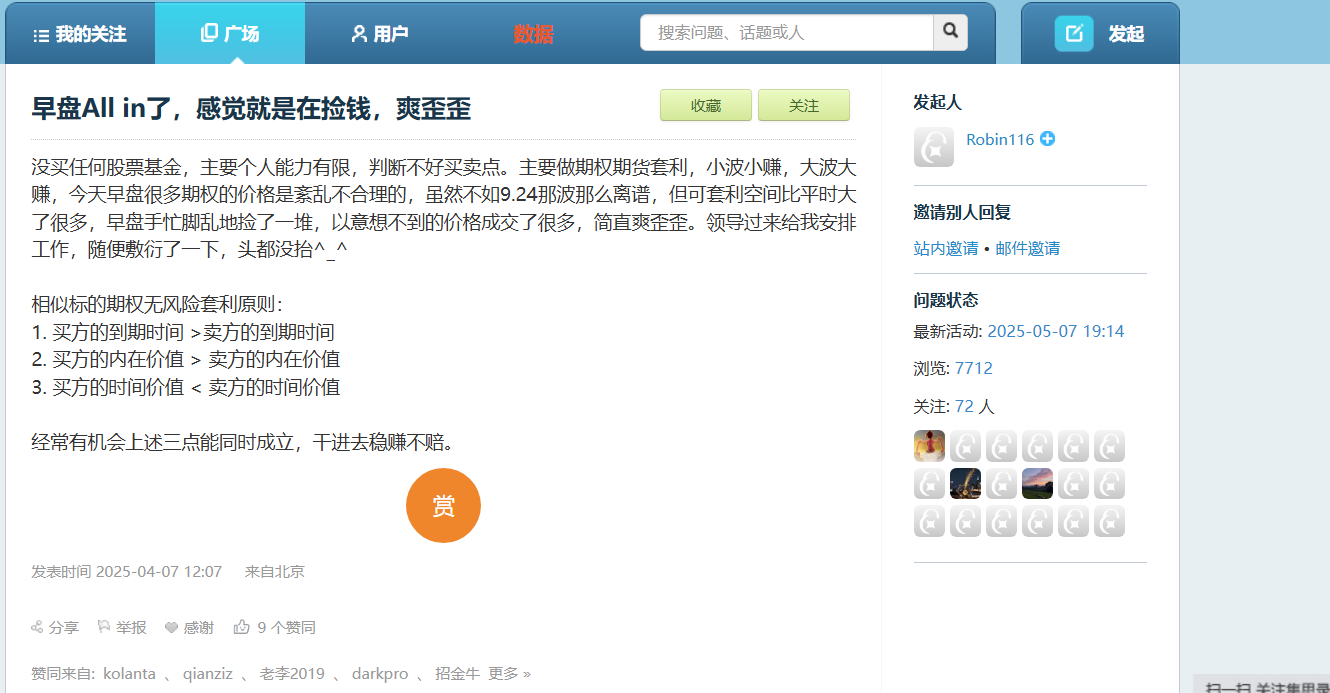The image size is (1330, 693).
Task: Click the person icon beside 用户
Action: point(359,34)
